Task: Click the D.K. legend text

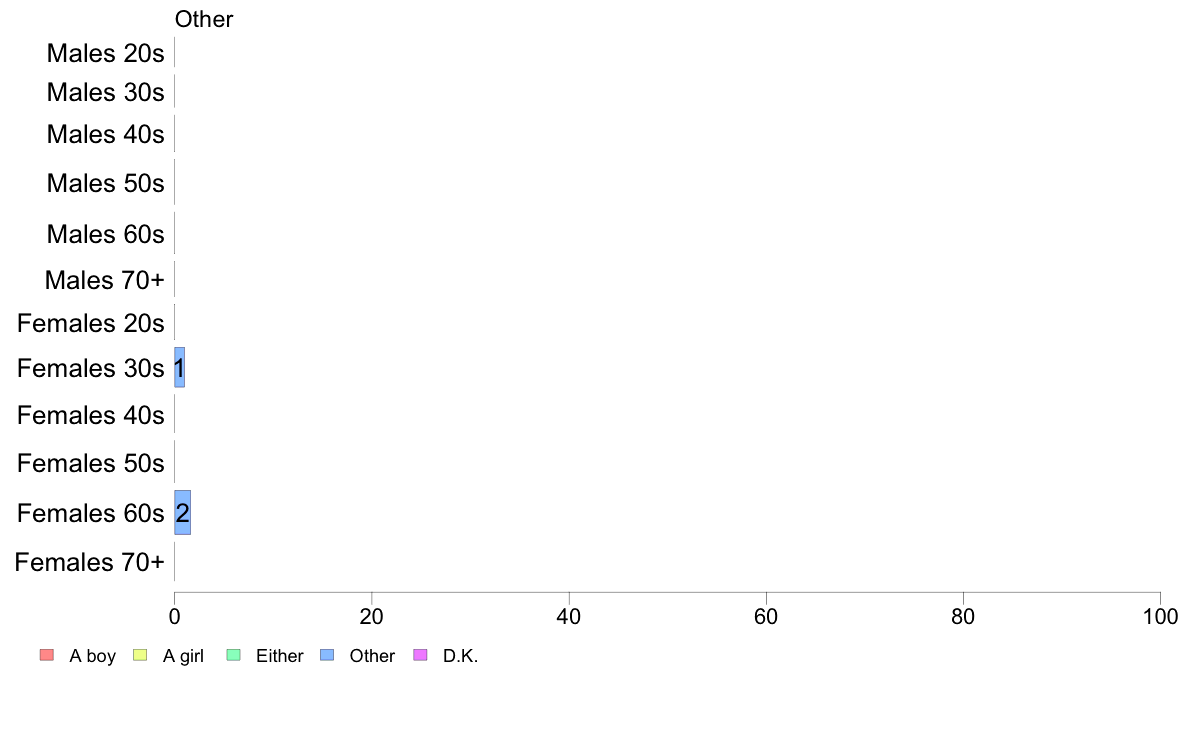Action: (x=461, y=656)
